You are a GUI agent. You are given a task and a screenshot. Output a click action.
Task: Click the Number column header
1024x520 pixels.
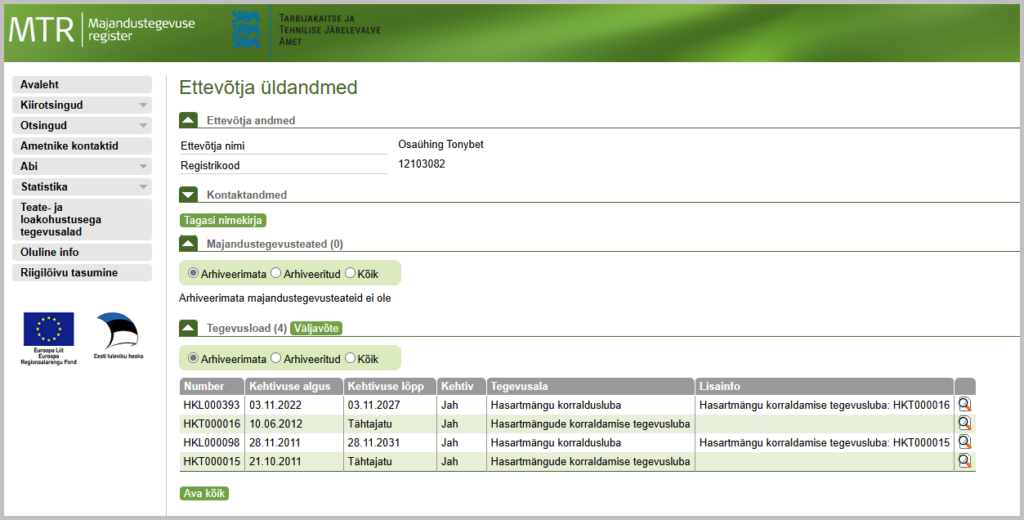[x=212, y=386]
